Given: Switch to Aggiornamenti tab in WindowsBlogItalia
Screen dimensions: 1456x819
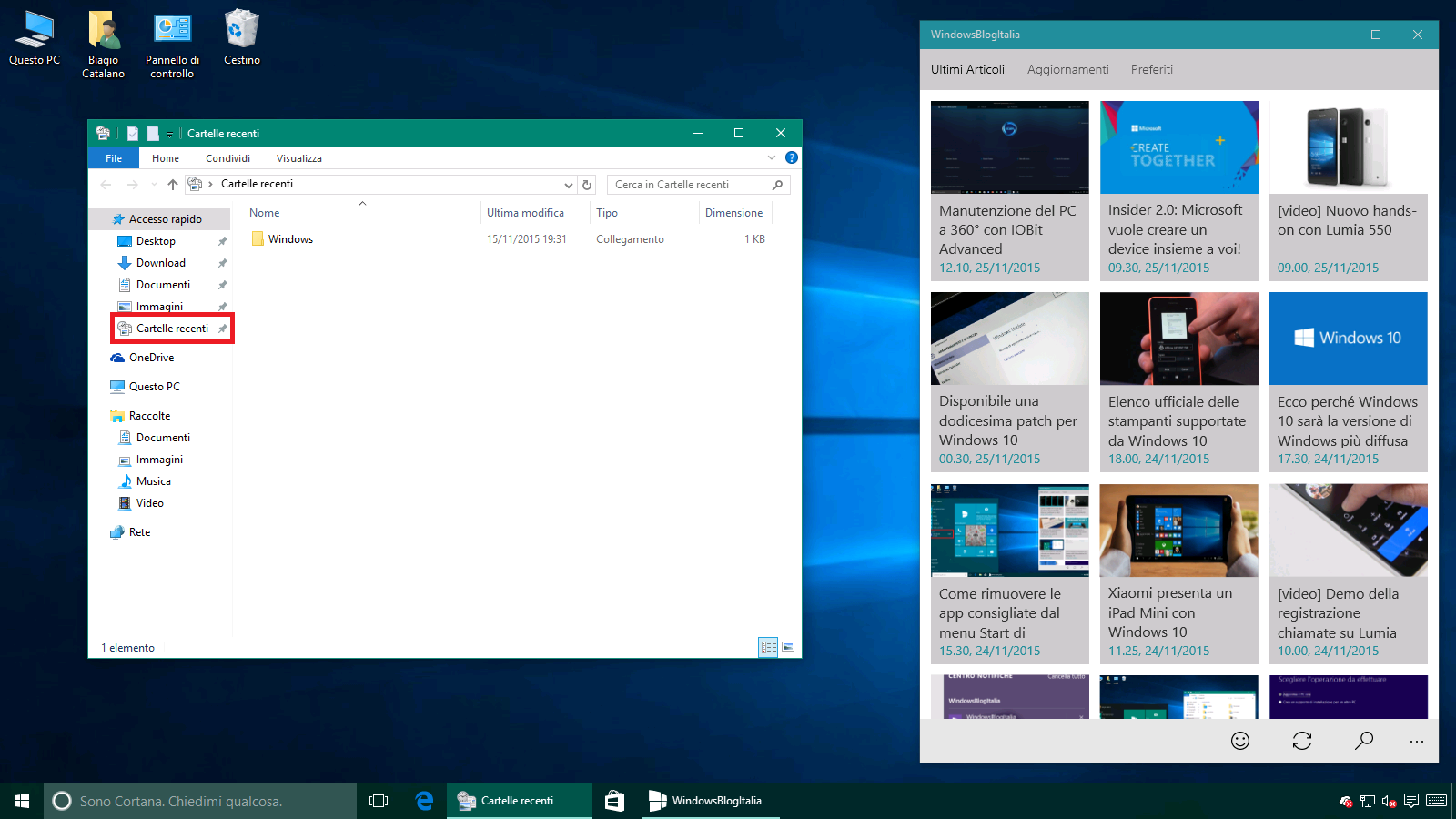Looking at the screenshot, I should (x=1068, y=69).
